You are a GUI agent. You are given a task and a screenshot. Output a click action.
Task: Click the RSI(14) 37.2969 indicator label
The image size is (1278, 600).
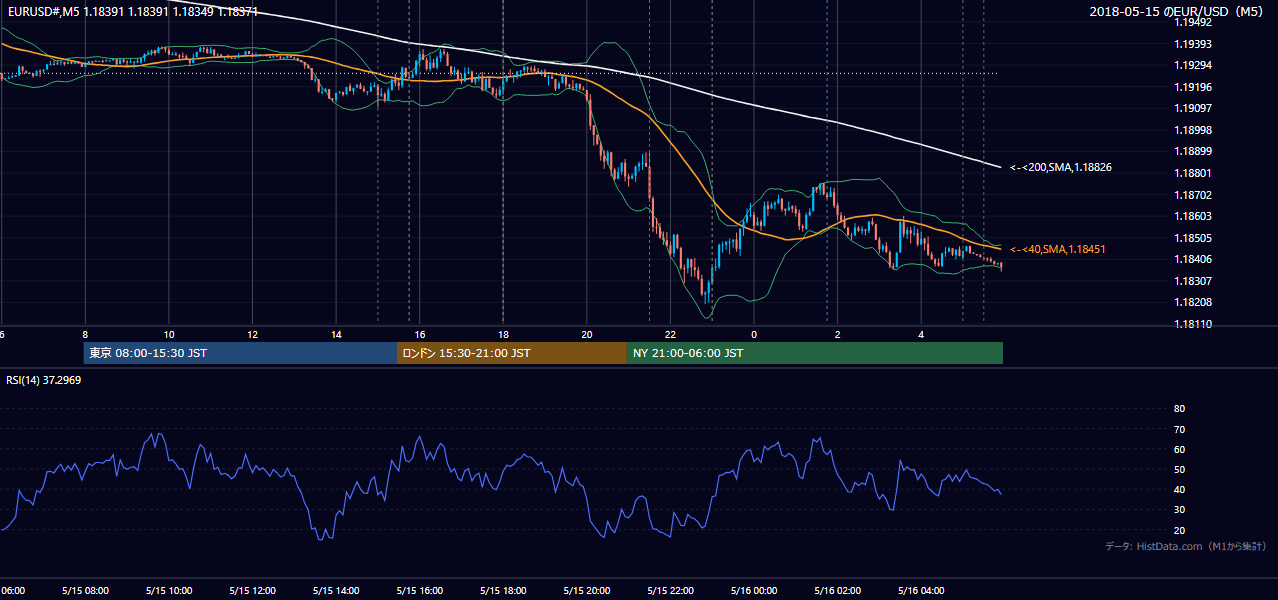tap(44, 380)
